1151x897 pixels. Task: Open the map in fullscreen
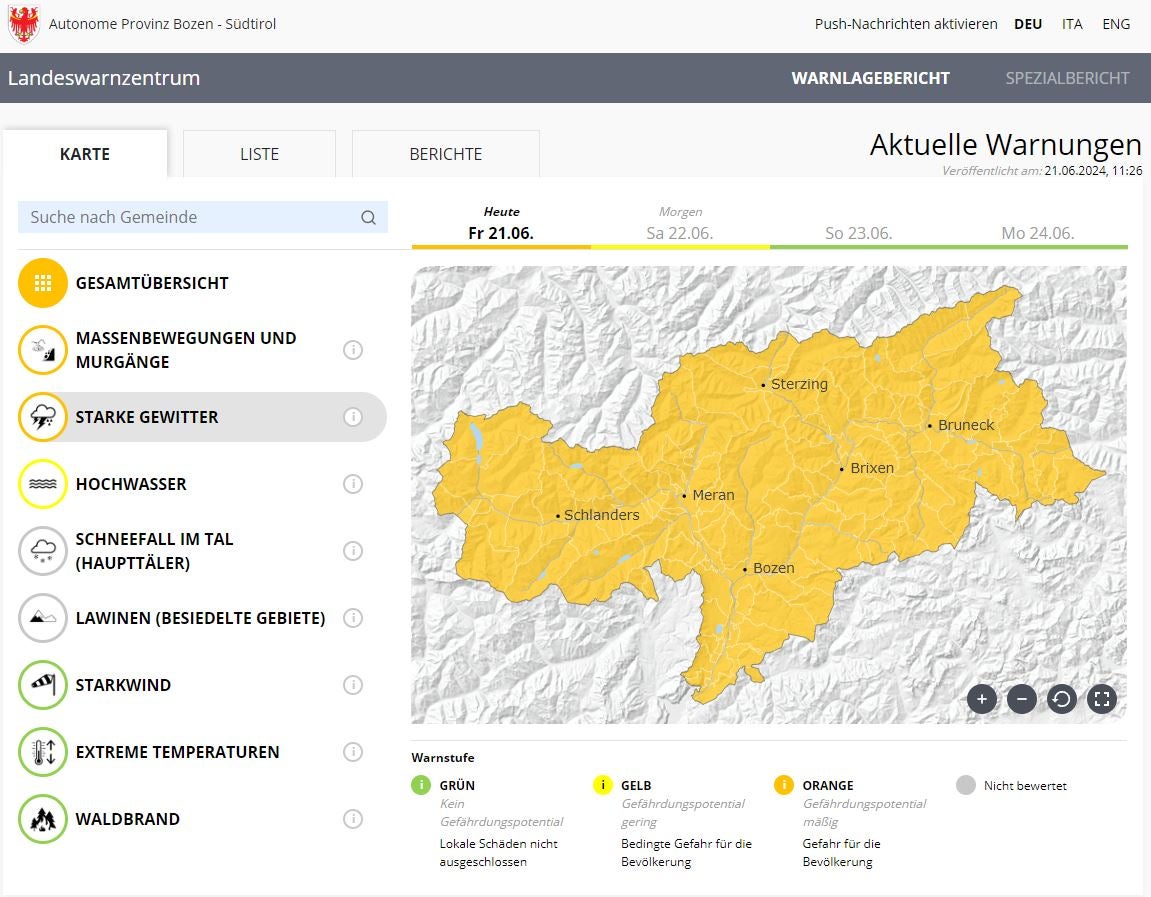[1101, 699]
